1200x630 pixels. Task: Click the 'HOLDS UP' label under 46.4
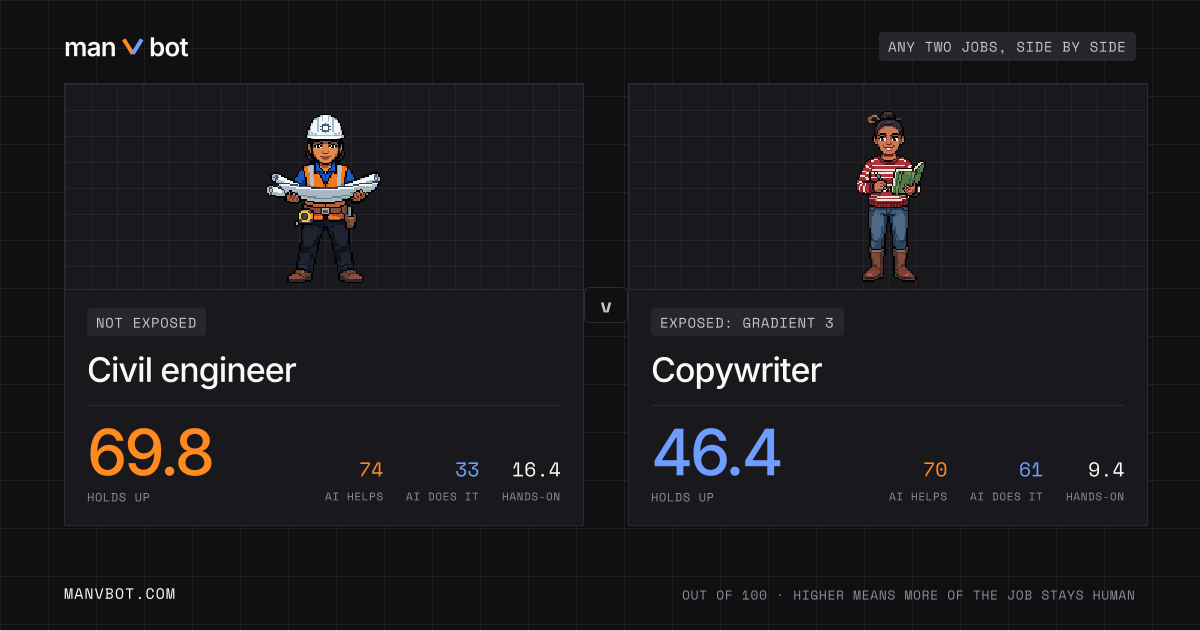[683, 497]
